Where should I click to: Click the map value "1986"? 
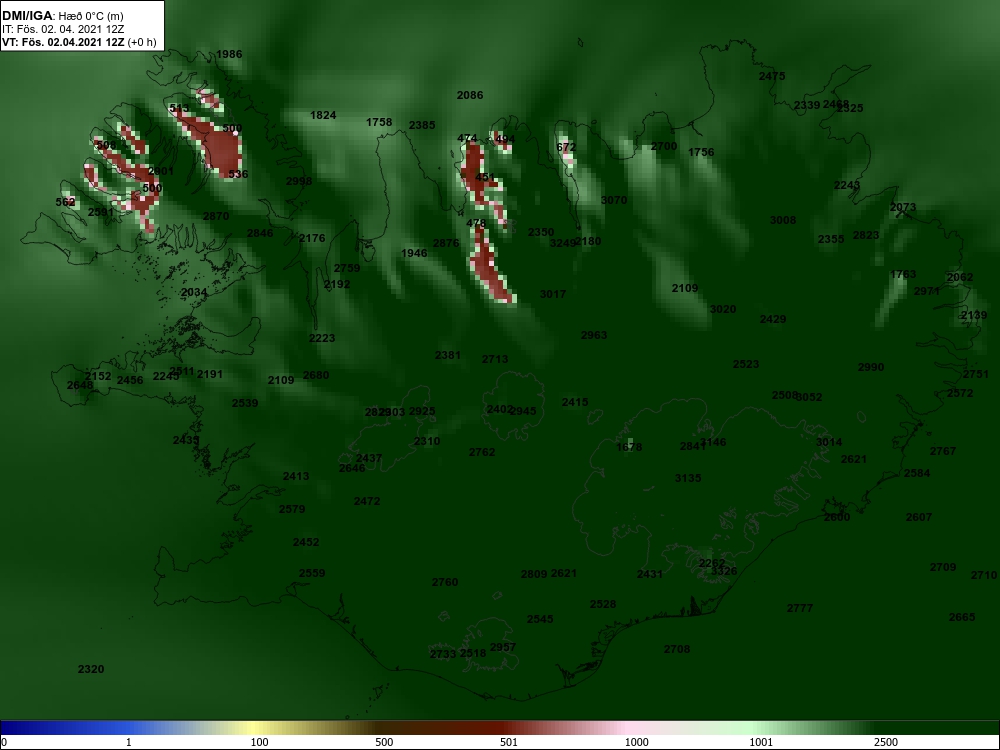coord(229,54)
